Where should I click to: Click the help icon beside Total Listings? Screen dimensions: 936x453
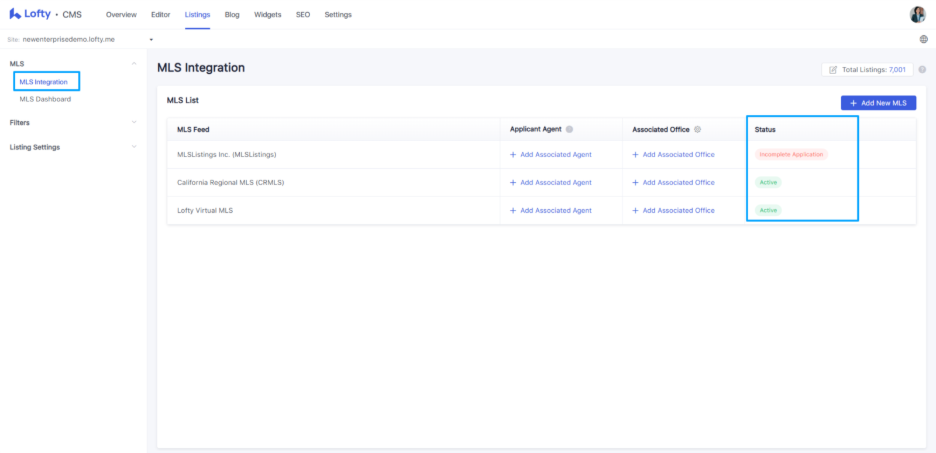tap(922, 70)
